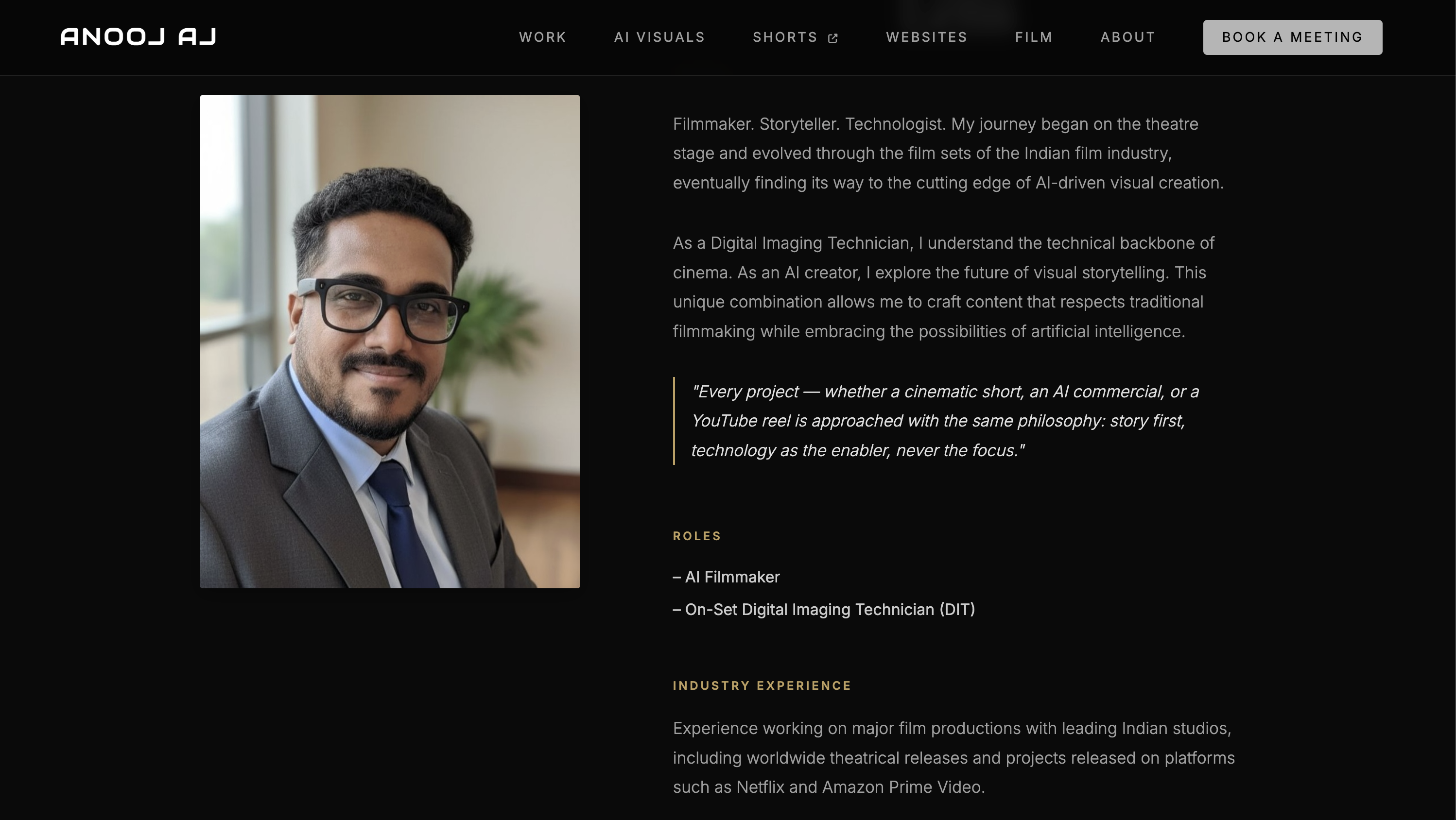Click the INDUSTRY EXPERIENCE heading

pyautogui.click(x=762, y=685)
